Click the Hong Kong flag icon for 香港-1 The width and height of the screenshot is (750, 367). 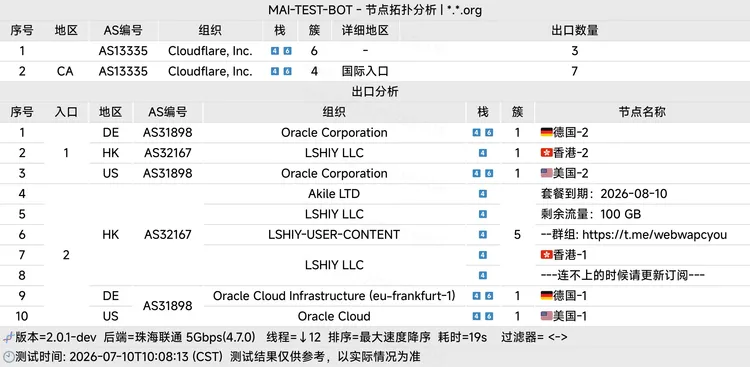pyautogui.click(x=546, y=255)
